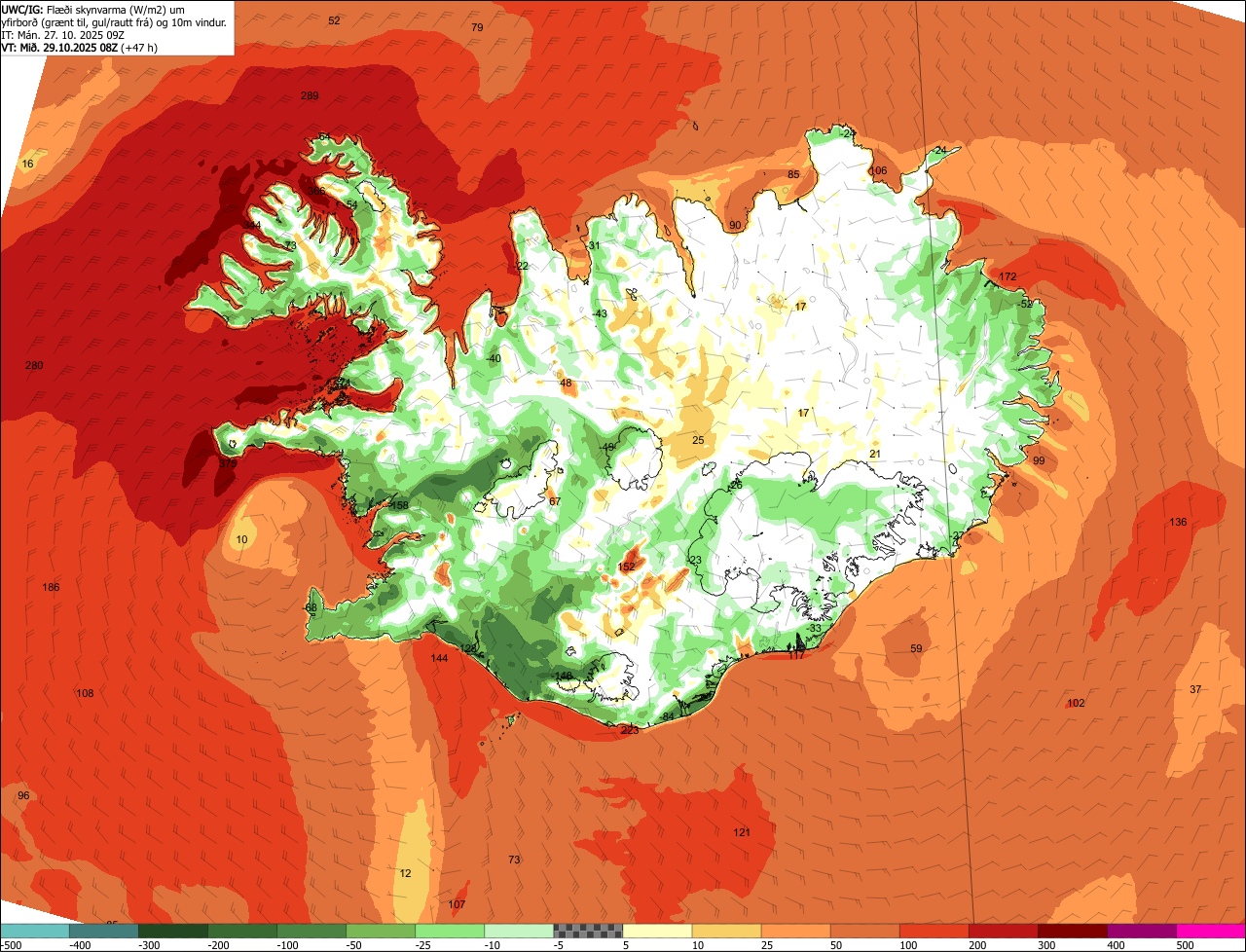This screenshot has height=952, width=1246.
Task: Click the map value 121
Action: tap(742, 831)
